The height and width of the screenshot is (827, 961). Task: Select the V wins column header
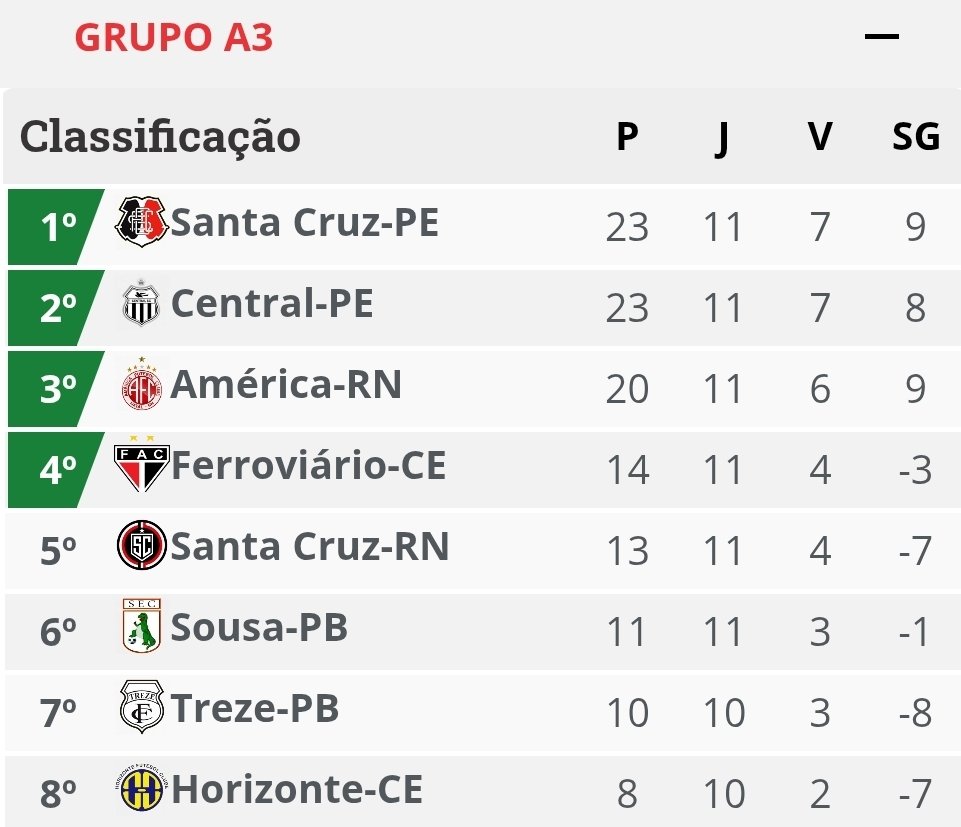[x=820, y=136]
